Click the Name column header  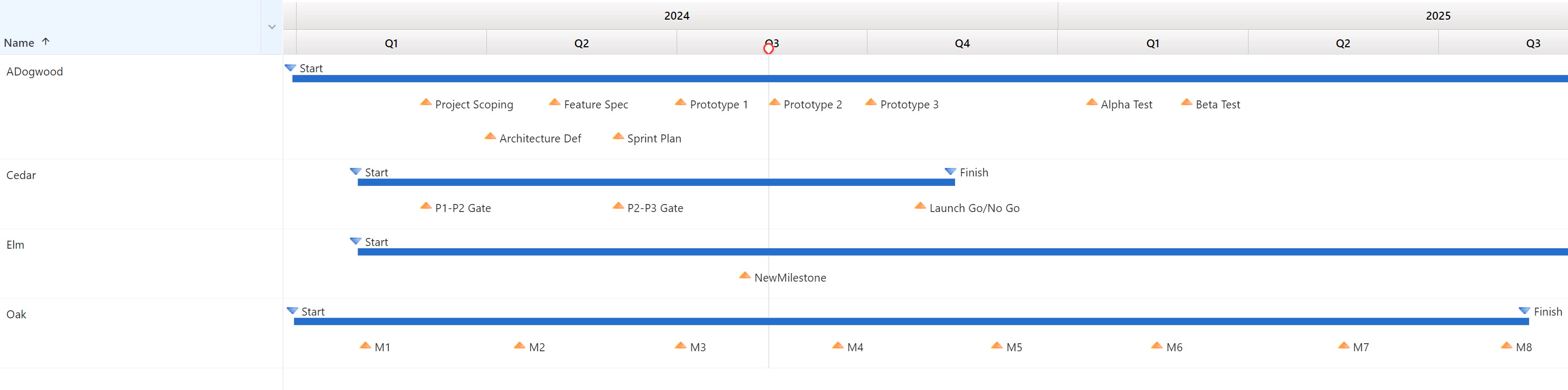(18, 42)
